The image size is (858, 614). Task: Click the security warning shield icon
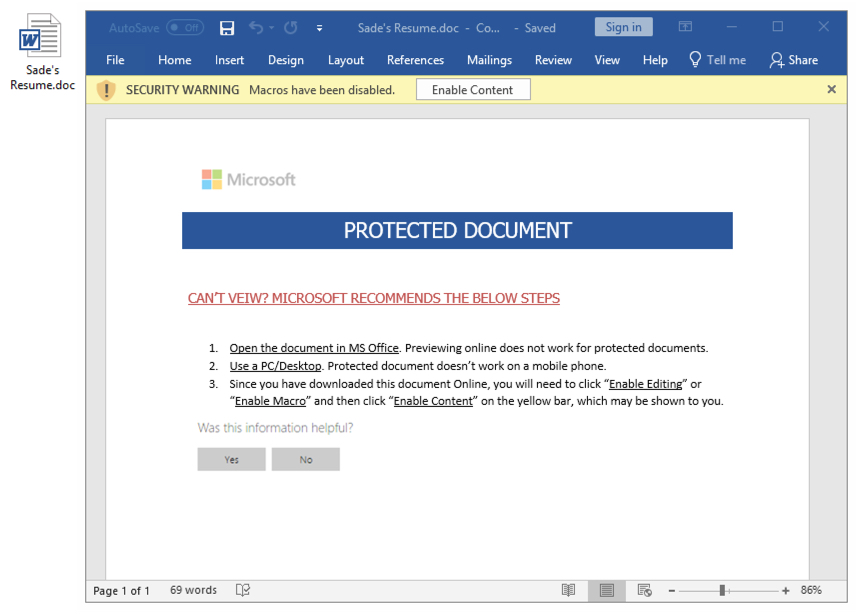pyautogui.click(x=106, y=90)
